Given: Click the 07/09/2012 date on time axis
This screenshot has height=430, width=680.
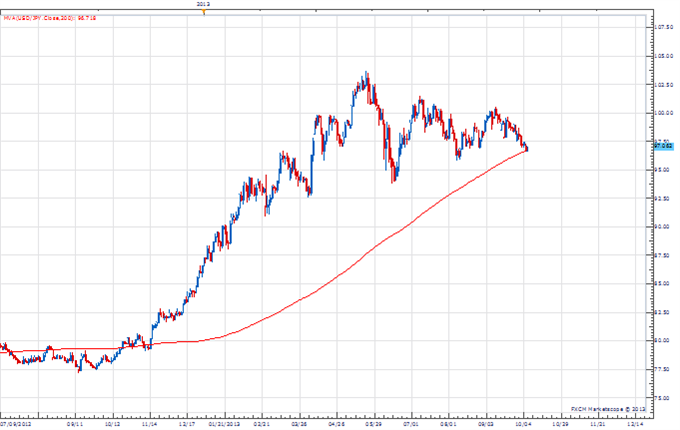Looking at the screenshot, I should click(x=16, y=423).
